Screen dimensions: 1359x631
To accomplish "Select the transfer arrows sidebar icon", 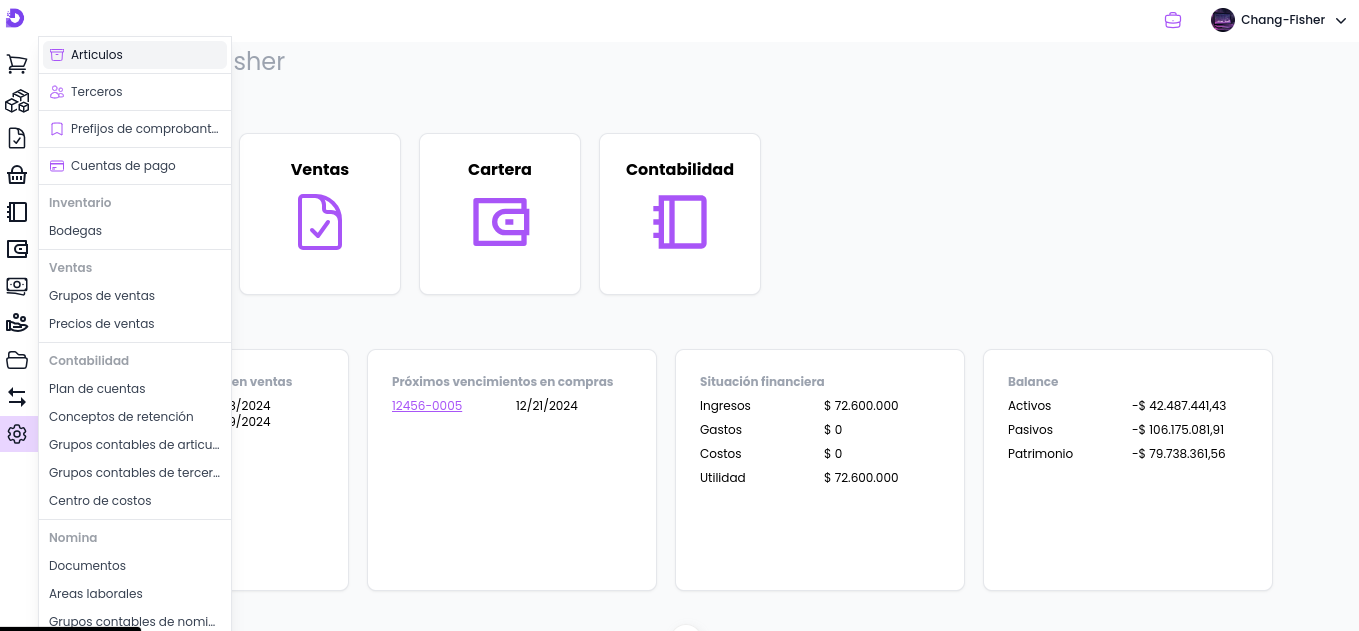I will coord(17,397).
